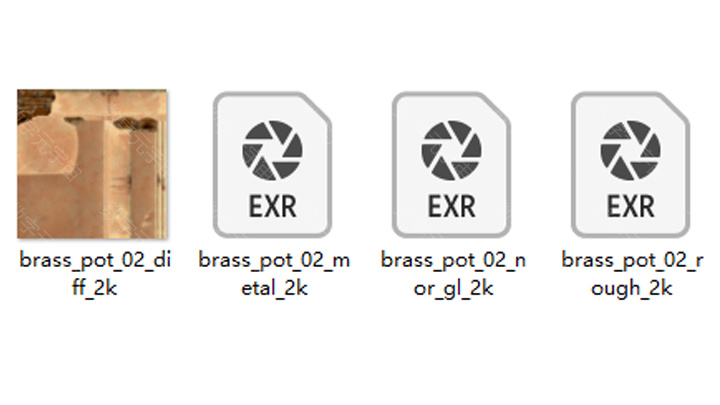The image size is (720, 405).
Task: Select the brass_pot_02_metal_2k EXR file icon
Action: (x=272, y=164)
